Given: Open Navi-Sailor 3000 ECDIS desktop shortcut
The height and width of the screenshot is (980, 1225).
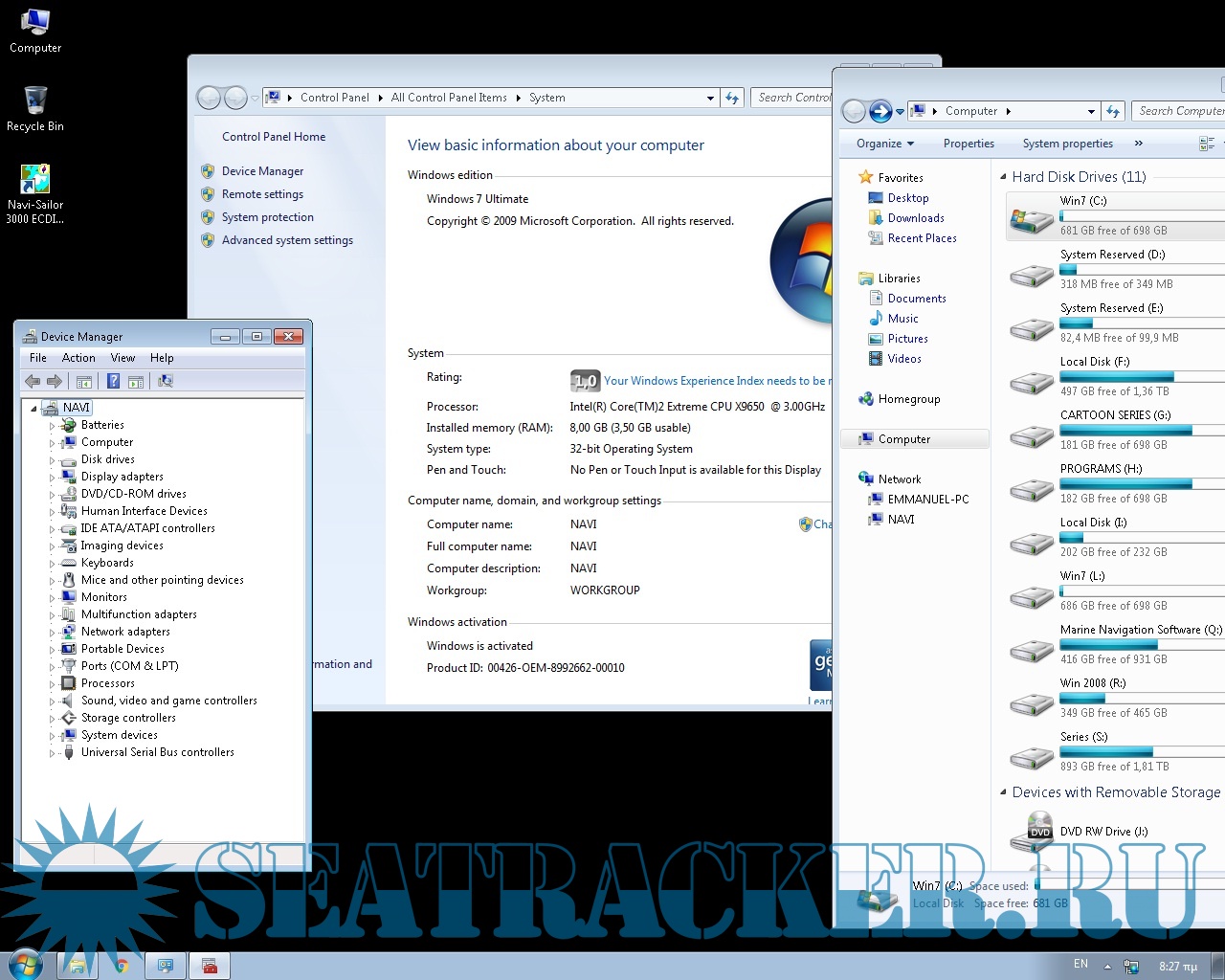Looking at the screenshot, I should tap(35, 180).
